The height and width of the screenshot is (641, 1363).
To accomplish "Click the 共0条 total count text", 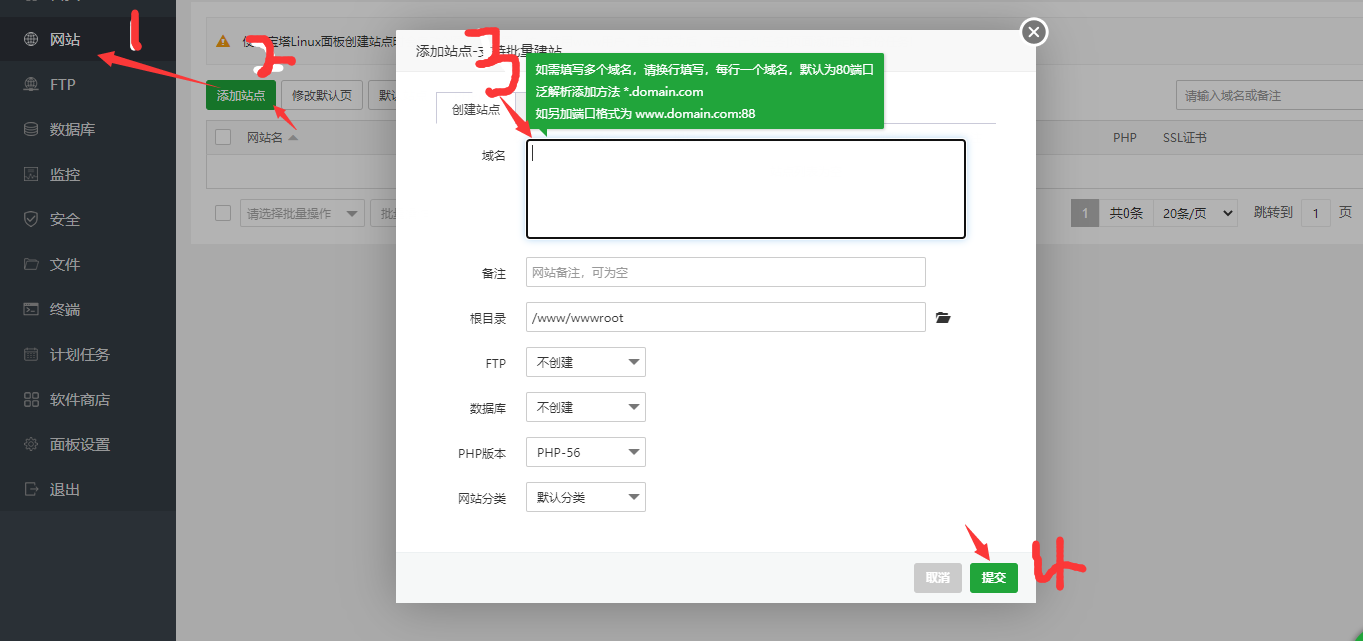I will (x=1126, y=213).
